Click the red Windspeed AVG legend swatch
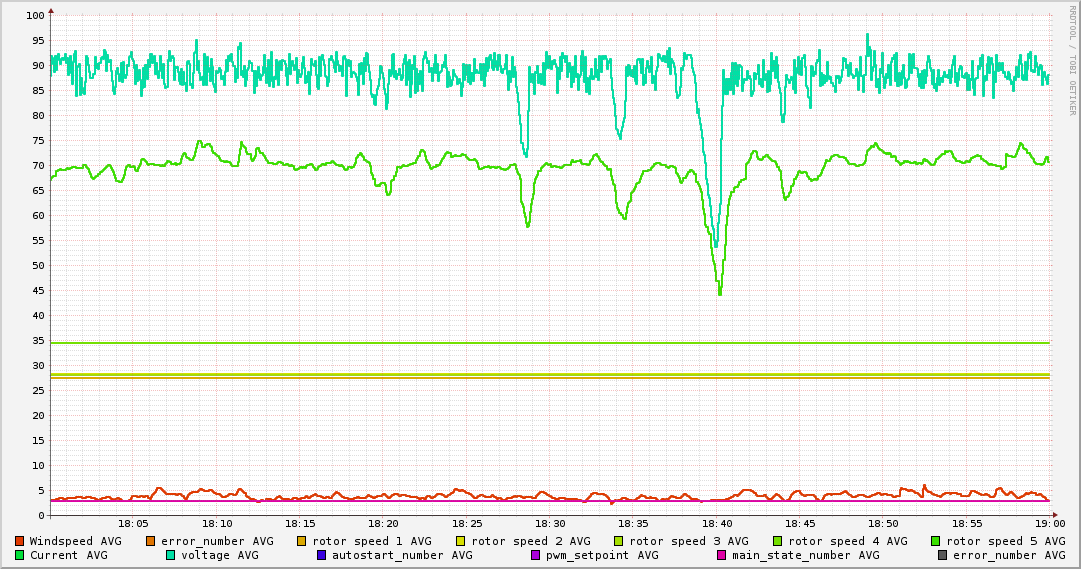The width and height of the screenshot is (1081, 569). (19, 541)
